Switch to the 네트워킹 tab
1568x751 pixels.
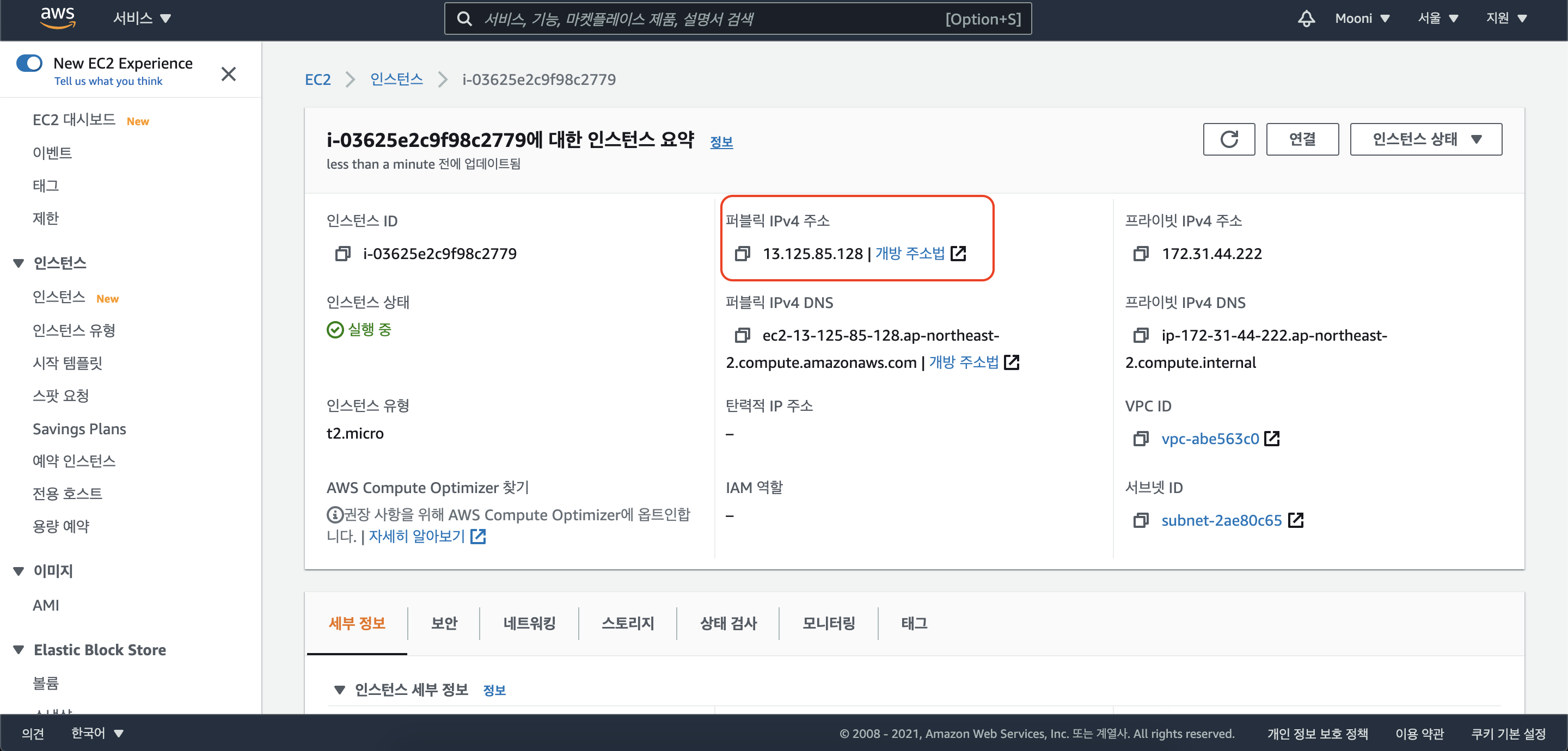(x=529, y=623)
